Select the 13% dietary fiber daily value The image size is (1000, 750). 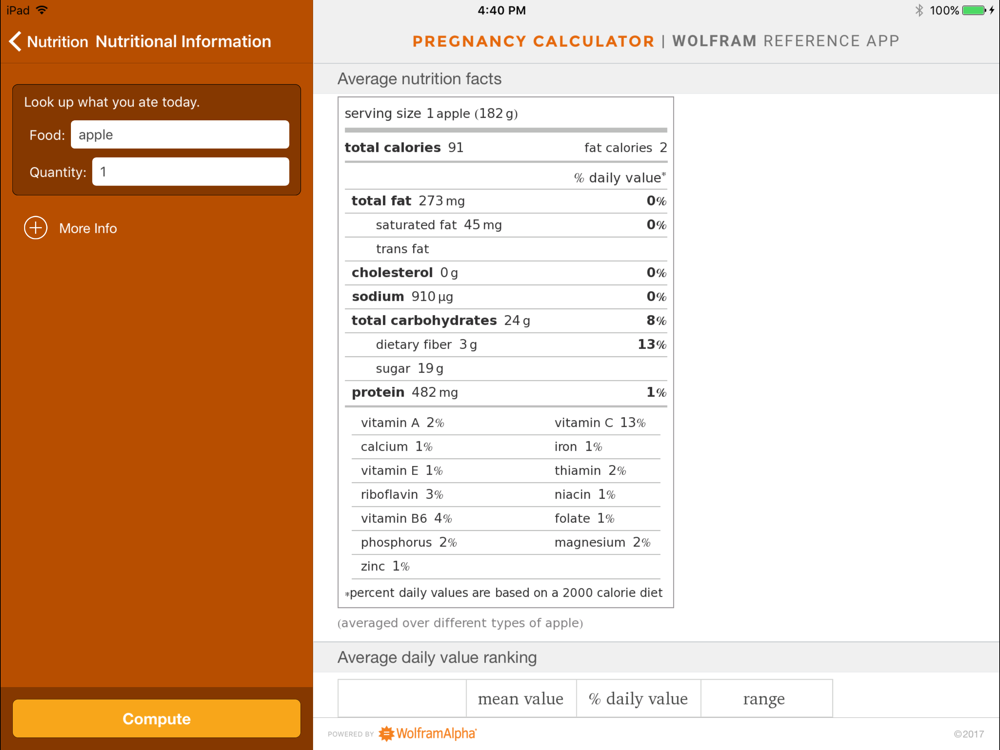(652, 344)
